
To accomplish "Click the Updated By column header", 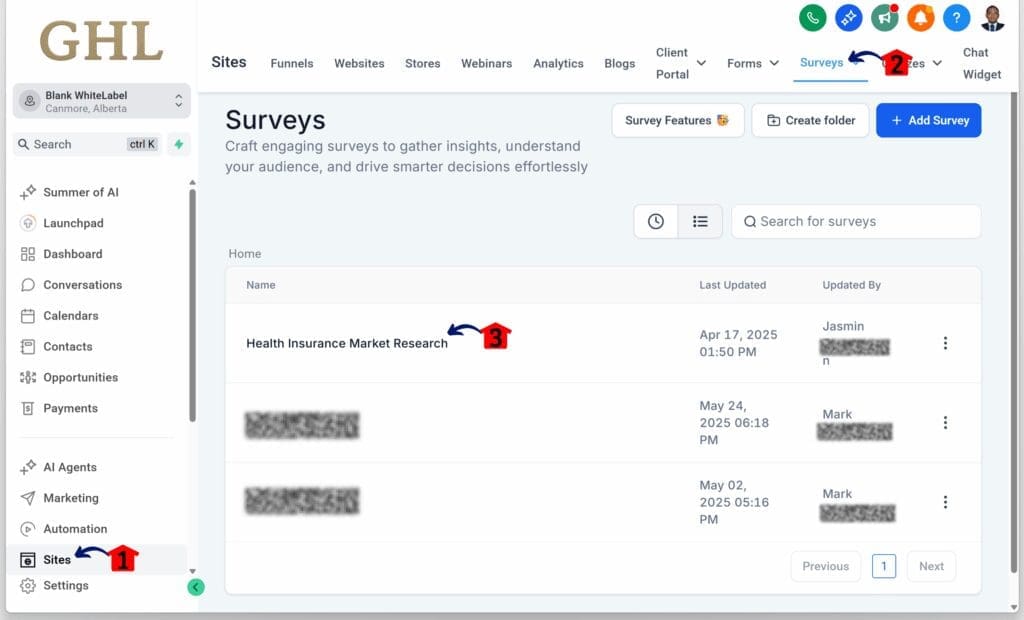I will coord(852,285).
